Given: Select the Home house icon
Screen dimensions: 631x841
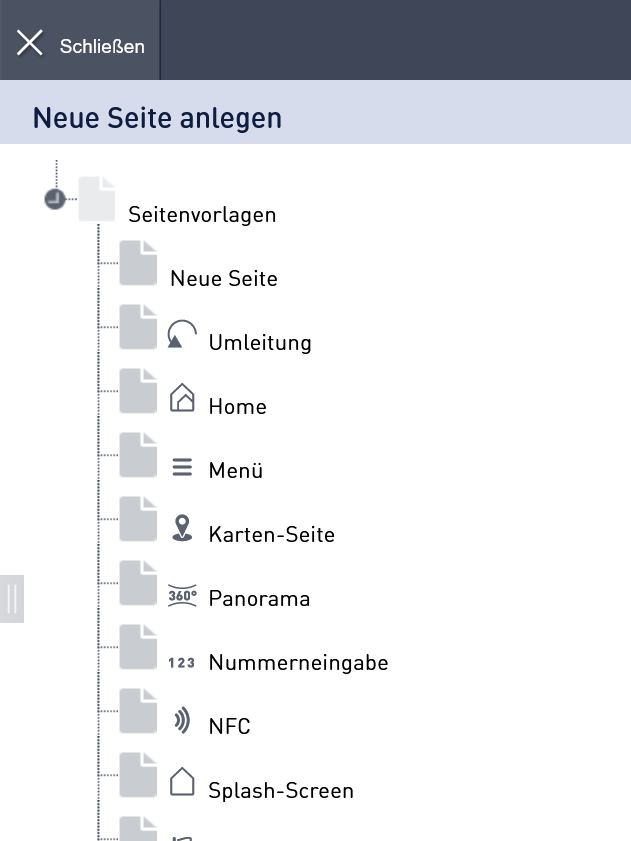Looking at the screenshot, I should pos(182,397).
